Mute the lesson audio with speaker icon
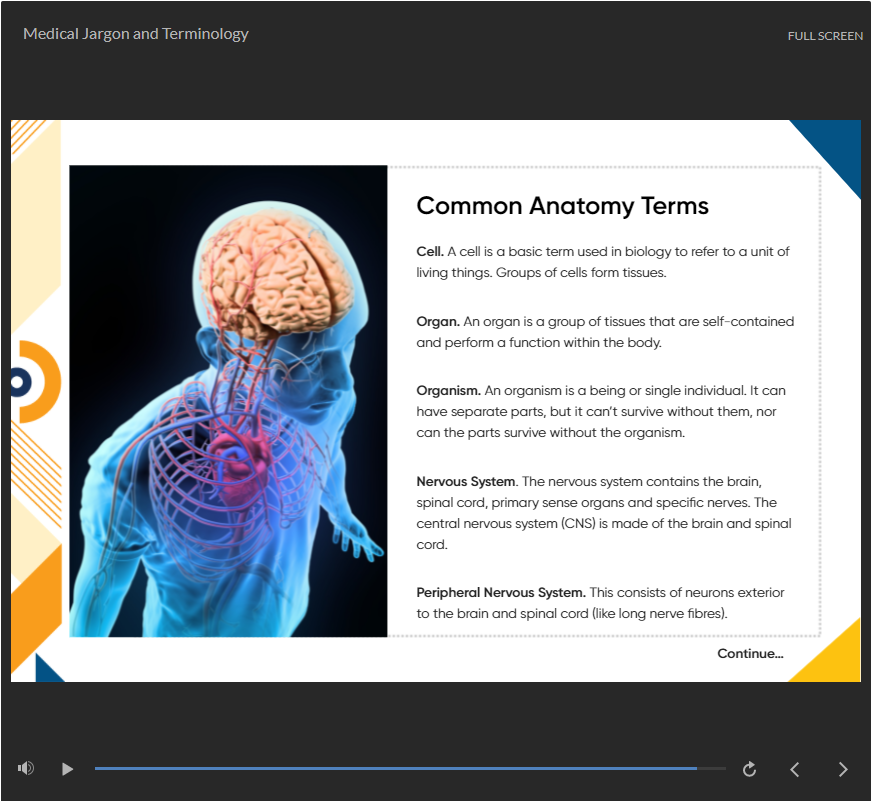This screenshot has height=802, width=873. coord(26,768)
